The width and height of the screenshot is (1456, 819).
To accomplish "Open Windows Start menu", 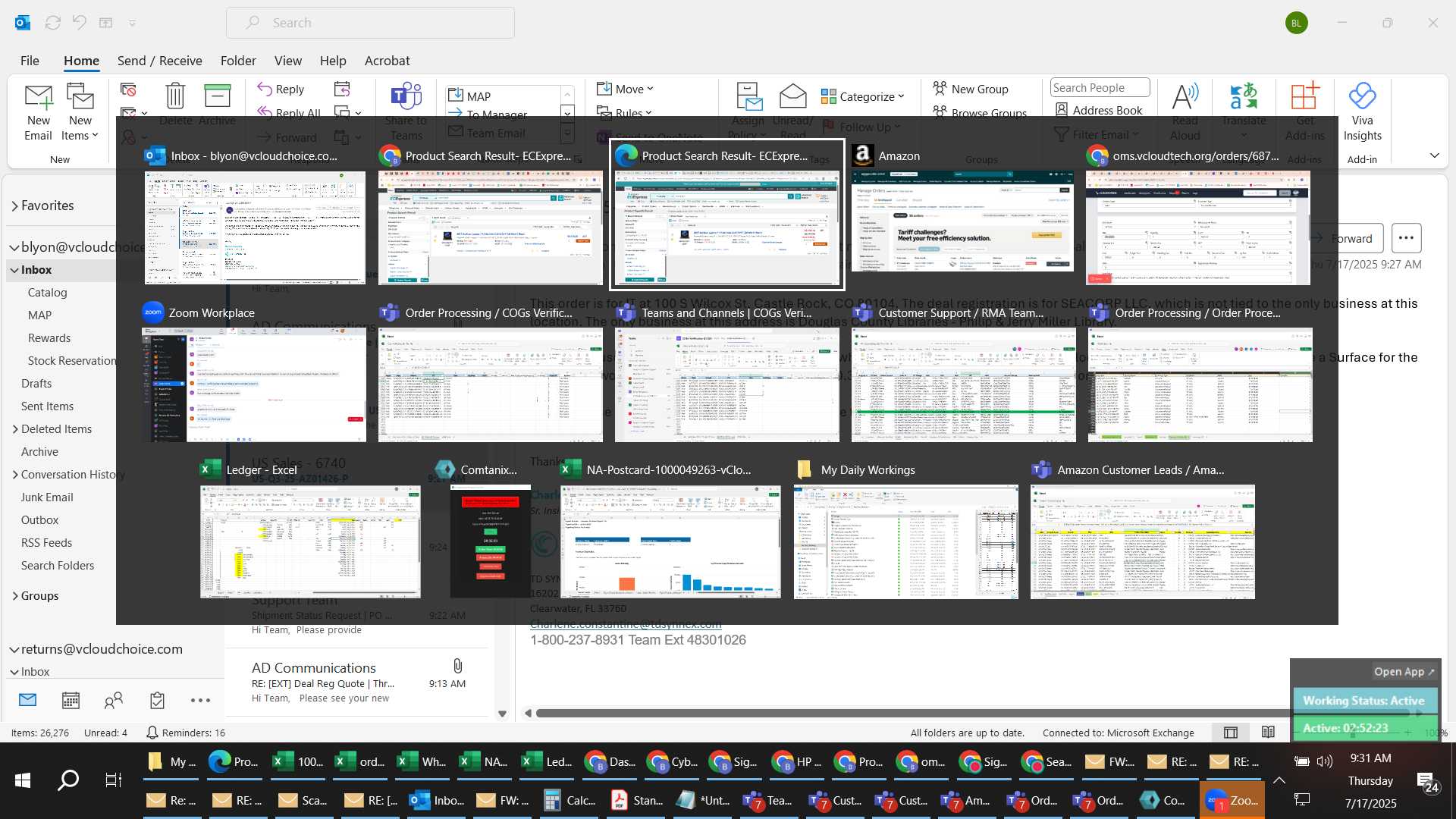I will pyautogui.click(x=23, y=780).
